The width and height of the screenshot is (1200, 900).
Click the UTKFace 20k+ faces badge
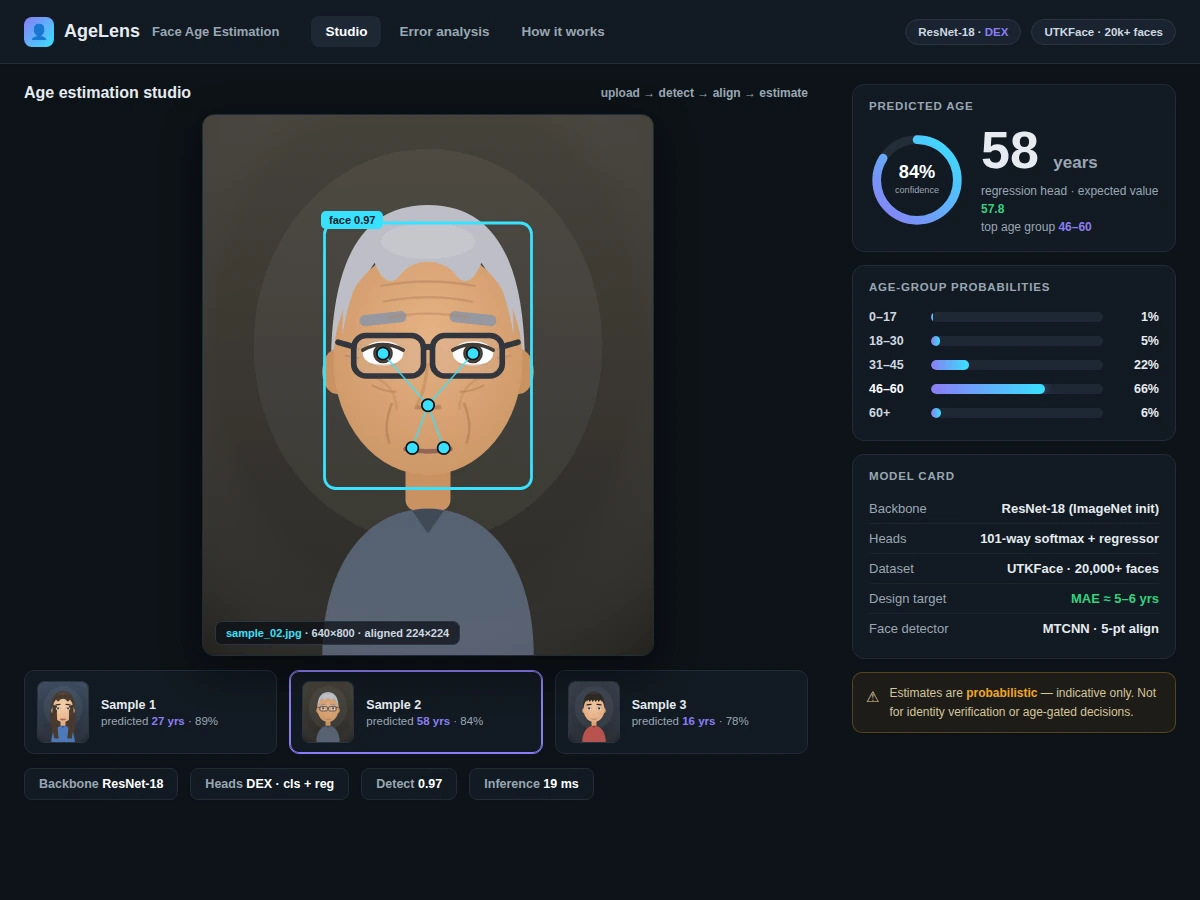tap(1103, 32)
